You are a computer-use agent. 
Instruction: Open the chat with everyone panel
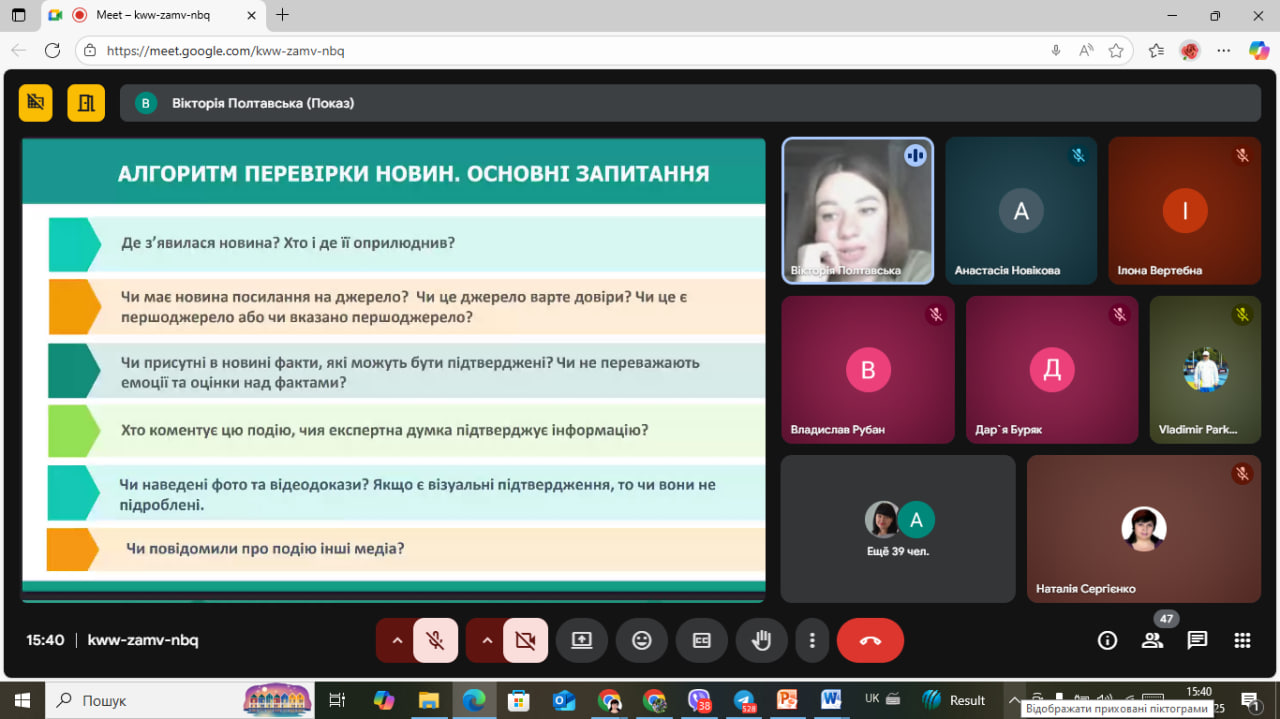point(1197,641)
